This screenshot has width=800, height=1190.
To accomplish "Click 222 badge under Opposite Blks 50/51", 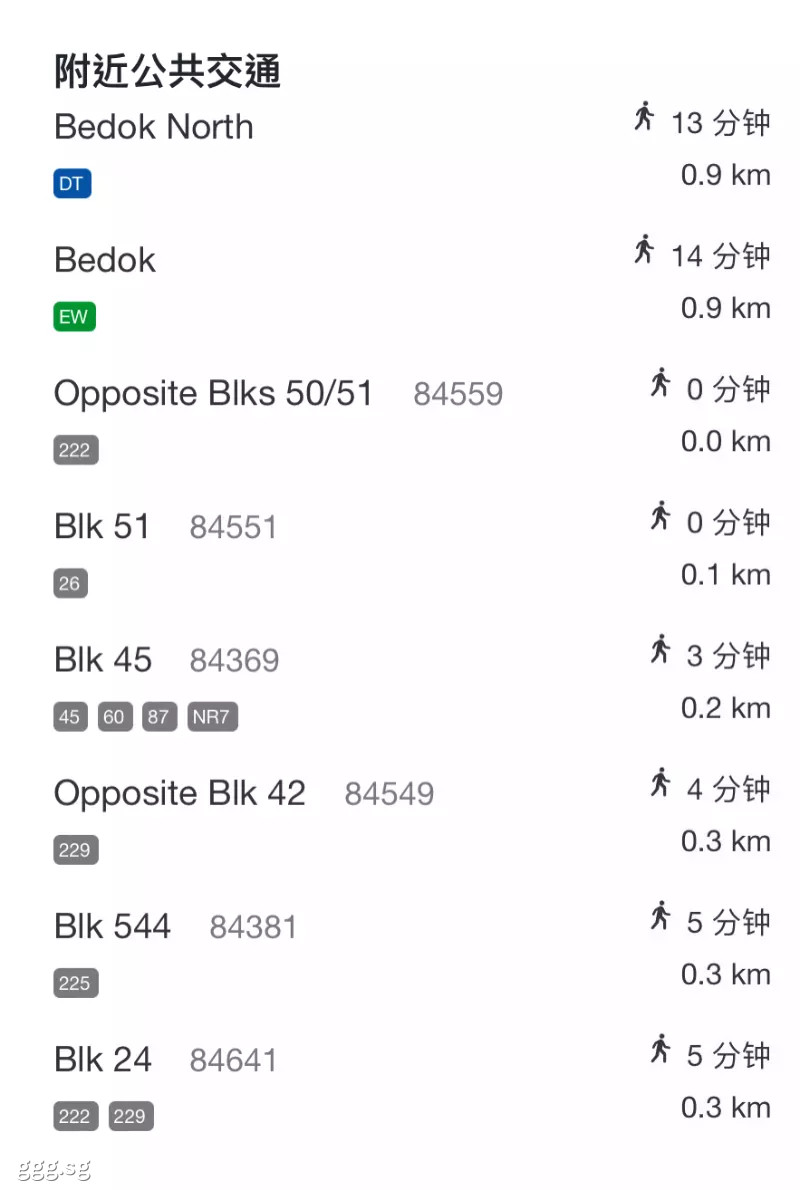I will (76, 450).
